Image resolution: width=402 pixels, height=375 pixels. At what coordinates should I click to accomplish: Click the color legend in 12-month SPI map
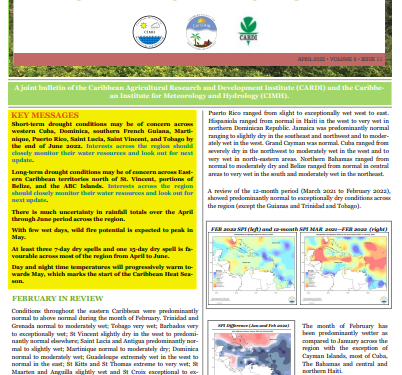[307, 279]
